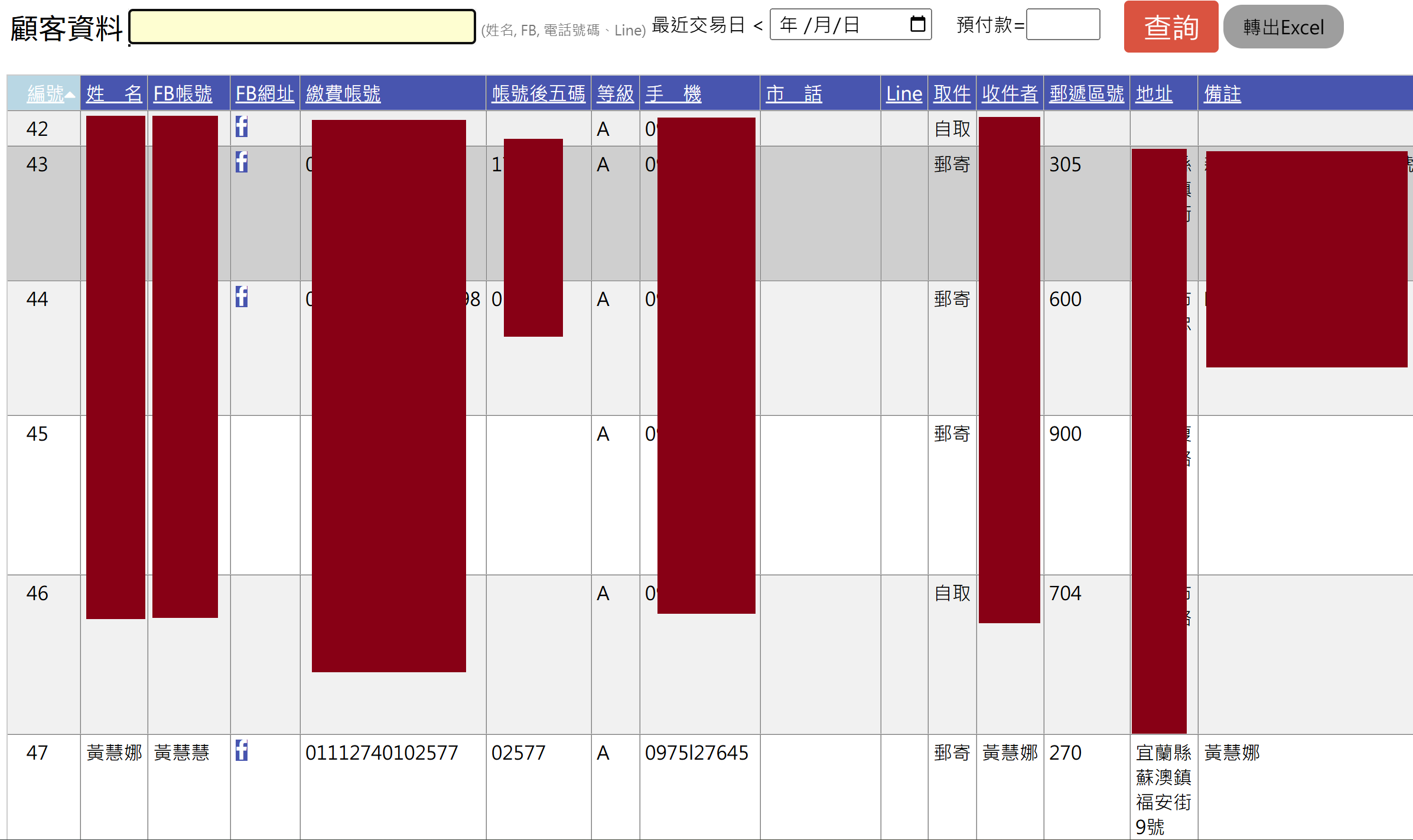This screenshot has width=1413, height=840.
Task: Sort by 郵遞區號 column header
Action: click(1086, 93)
